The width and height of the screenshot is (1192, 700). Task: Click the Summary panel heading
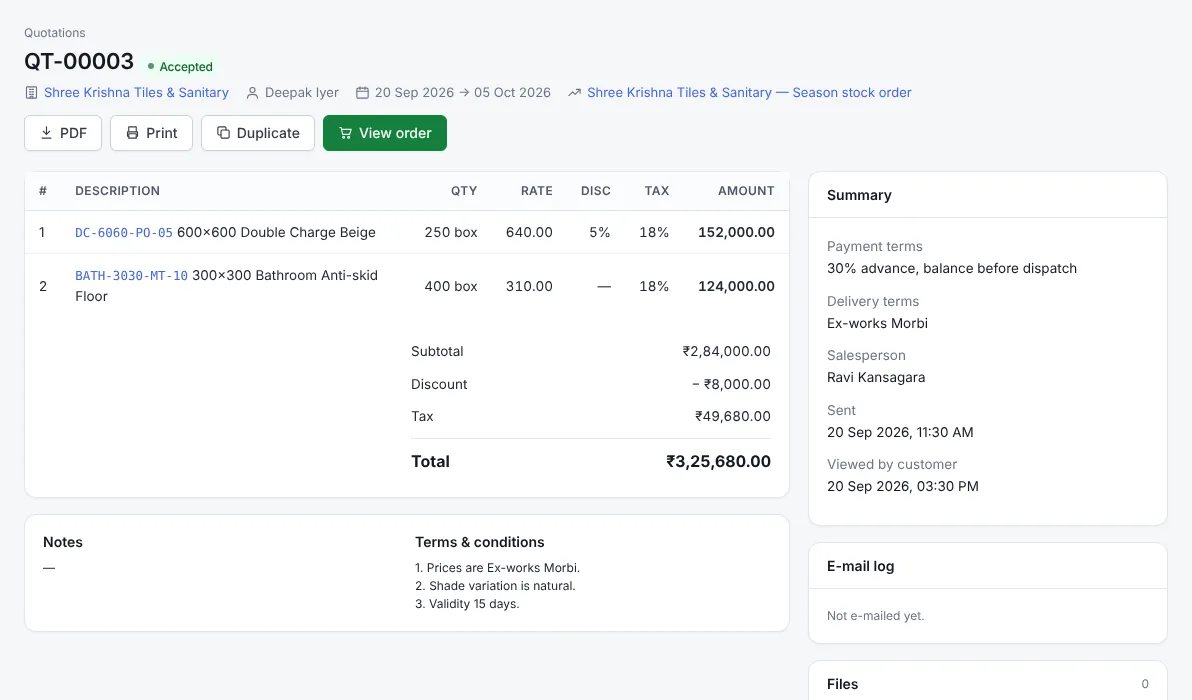859,195
